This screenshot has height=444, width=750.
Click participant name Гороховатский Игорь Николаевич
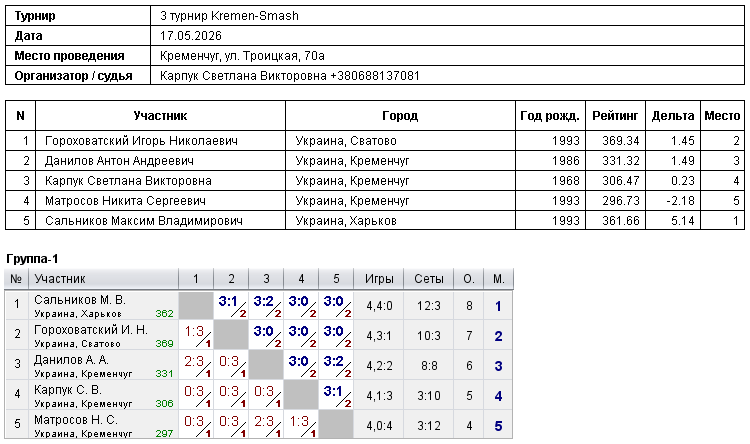pos(141,141)
